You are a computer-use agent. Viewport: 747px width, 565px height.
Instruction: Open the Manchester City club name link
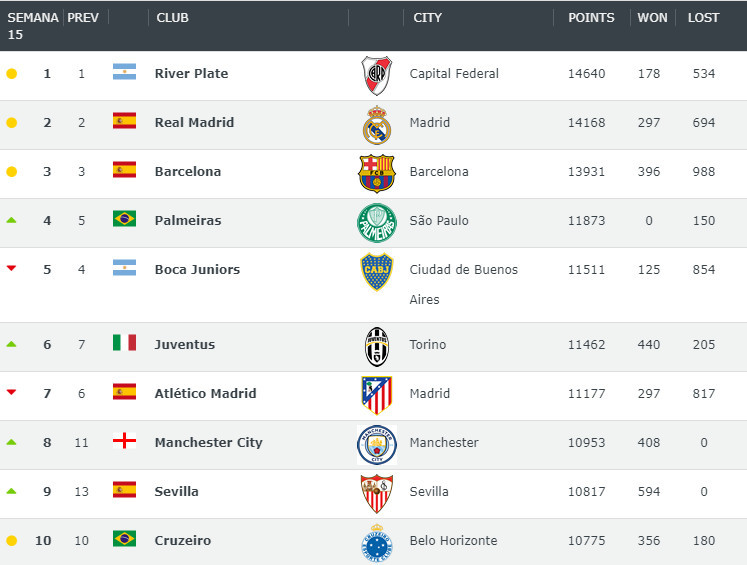point(208,442)
